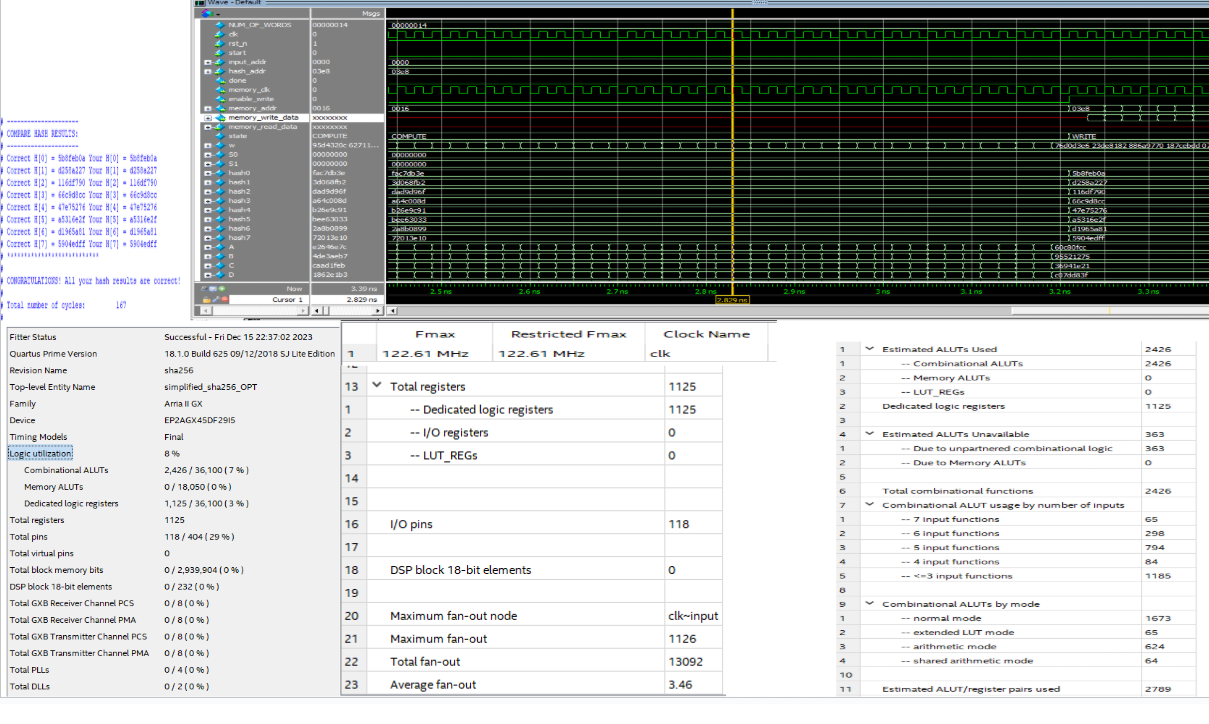The height and width of the screenshot is (724, 1209).
Task: Expand the hash7 signal
Action: (208, 238)
